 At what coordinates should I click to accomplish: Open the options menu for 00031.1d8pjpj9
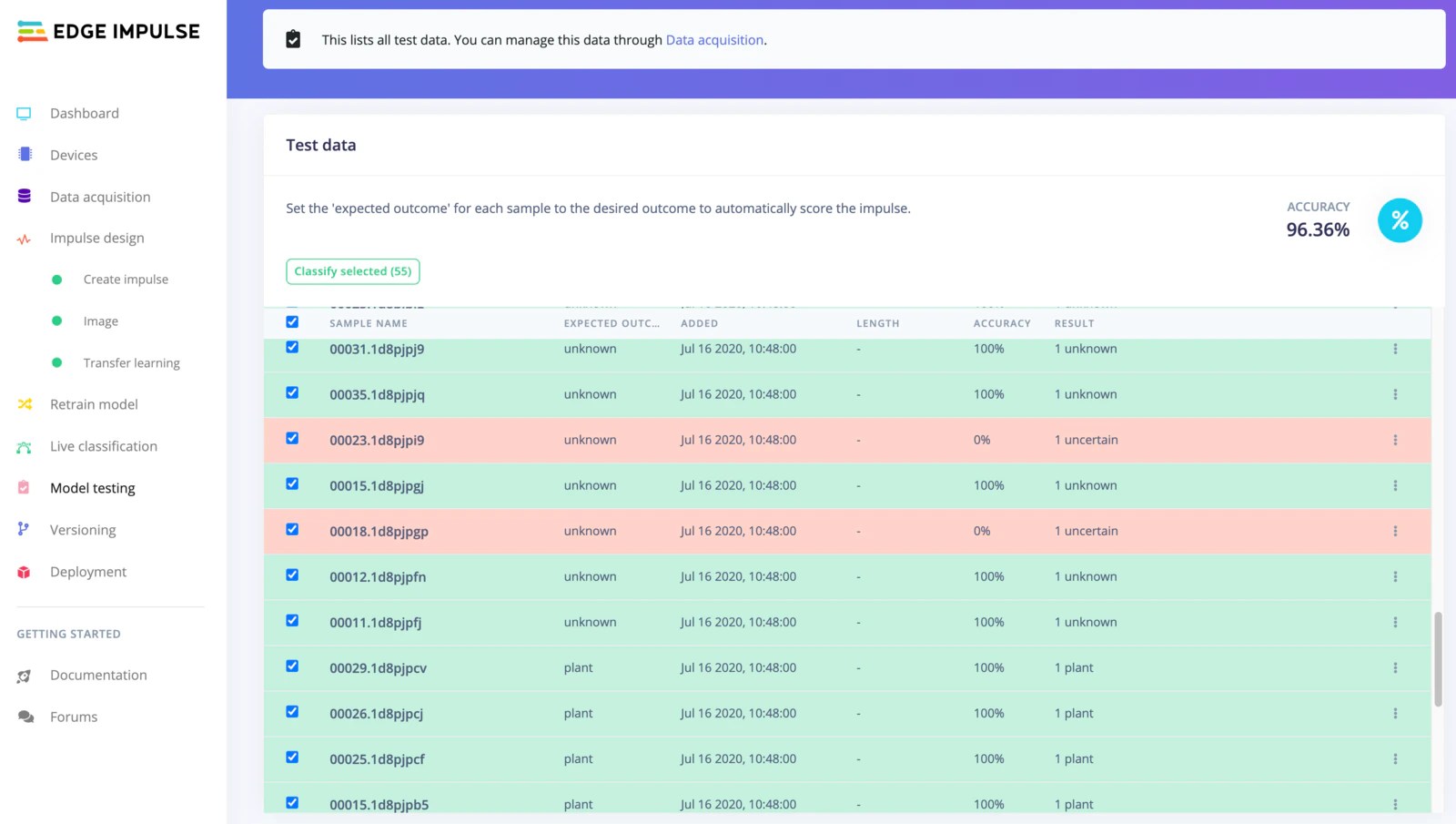point(1397,348)
